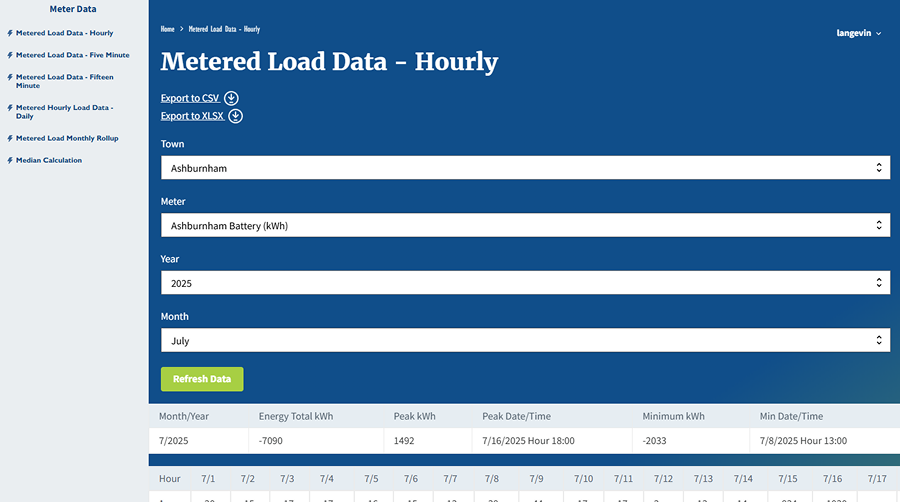Open Metered Load Data - Five Minute page
Image resolution: width=900 pixels, height=502 pixels.
click(x=72, y=55)
